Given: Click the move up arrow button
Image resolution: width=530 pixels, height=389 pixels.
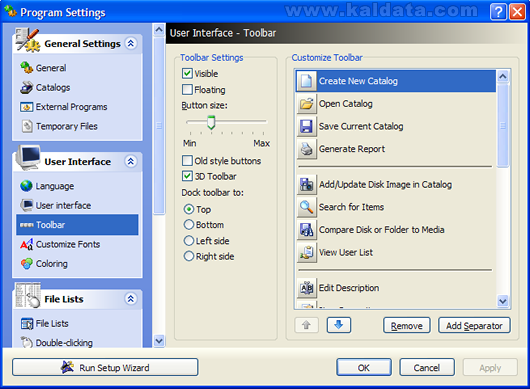Looking at the screenshot, I should tap(306, 325).
